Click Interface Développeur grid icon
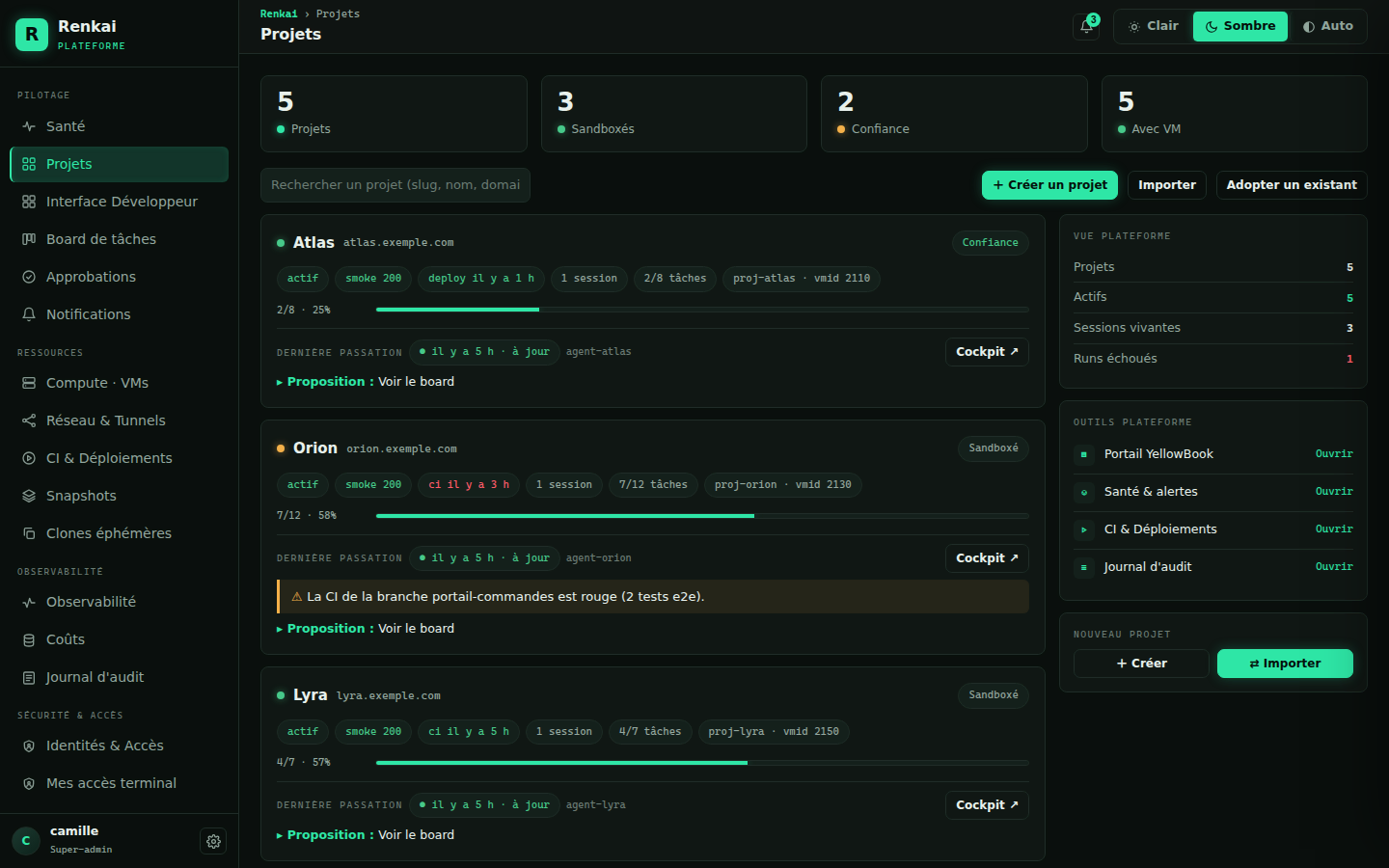The width and height of the screenshot is (1389, 868). (29, 202)
